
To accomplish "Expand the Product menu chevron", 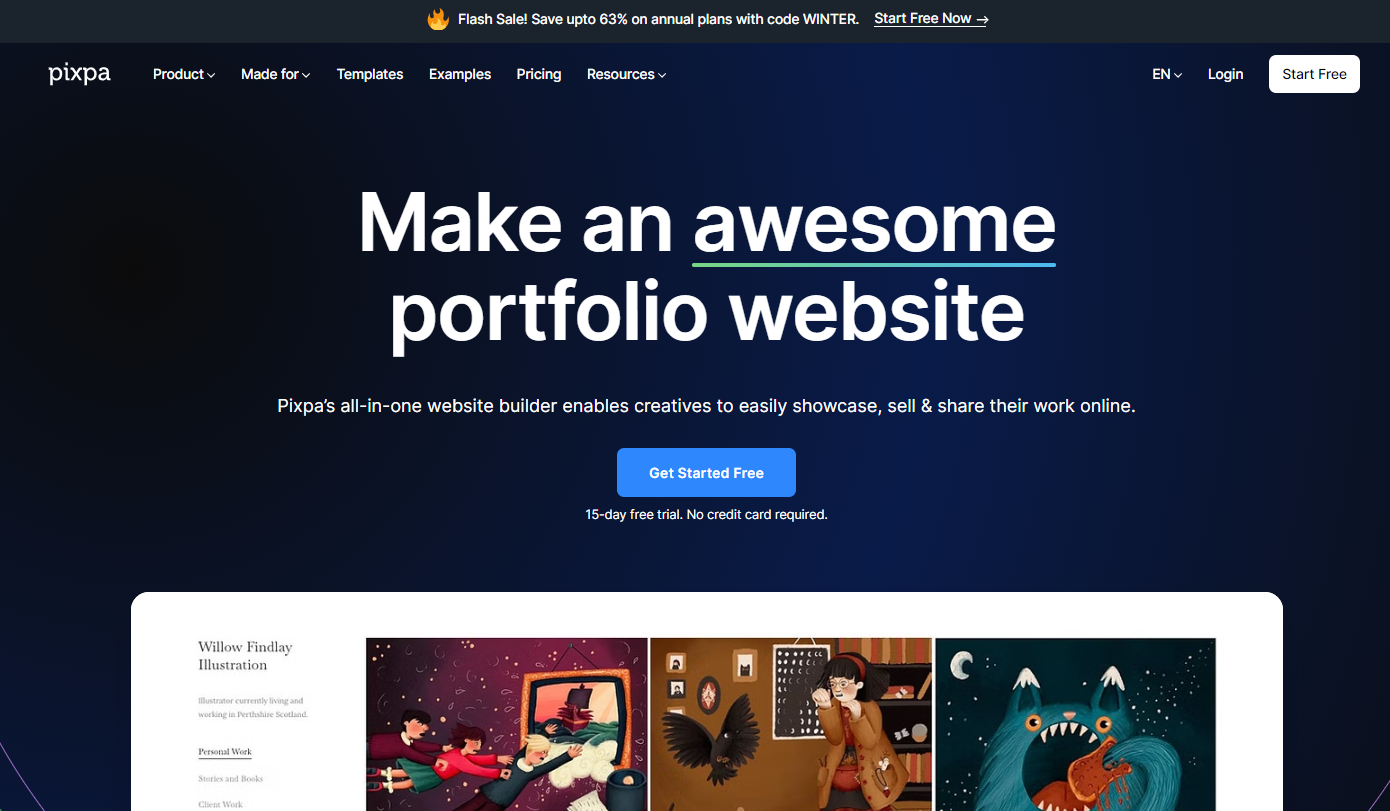I will (x=211, y=75).
